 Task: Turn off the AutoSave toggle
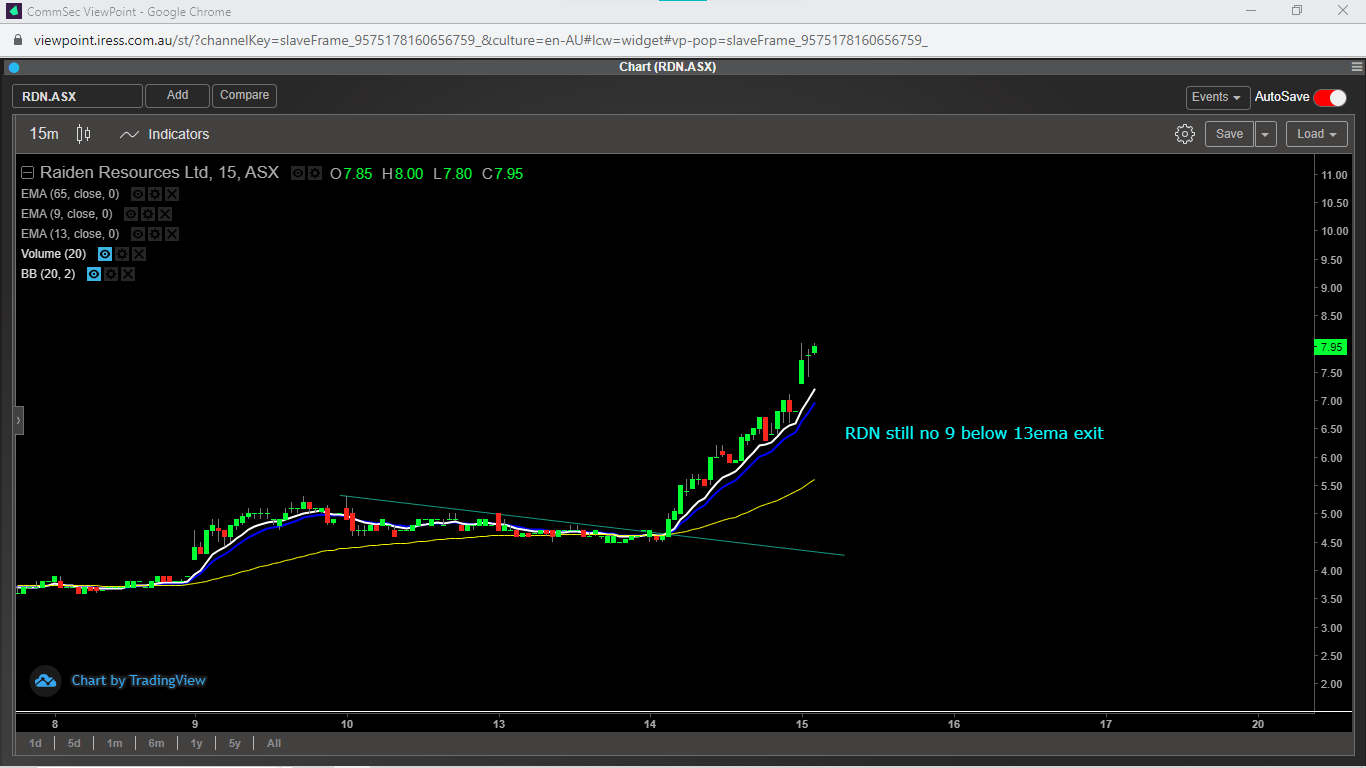coord(1330,97)
